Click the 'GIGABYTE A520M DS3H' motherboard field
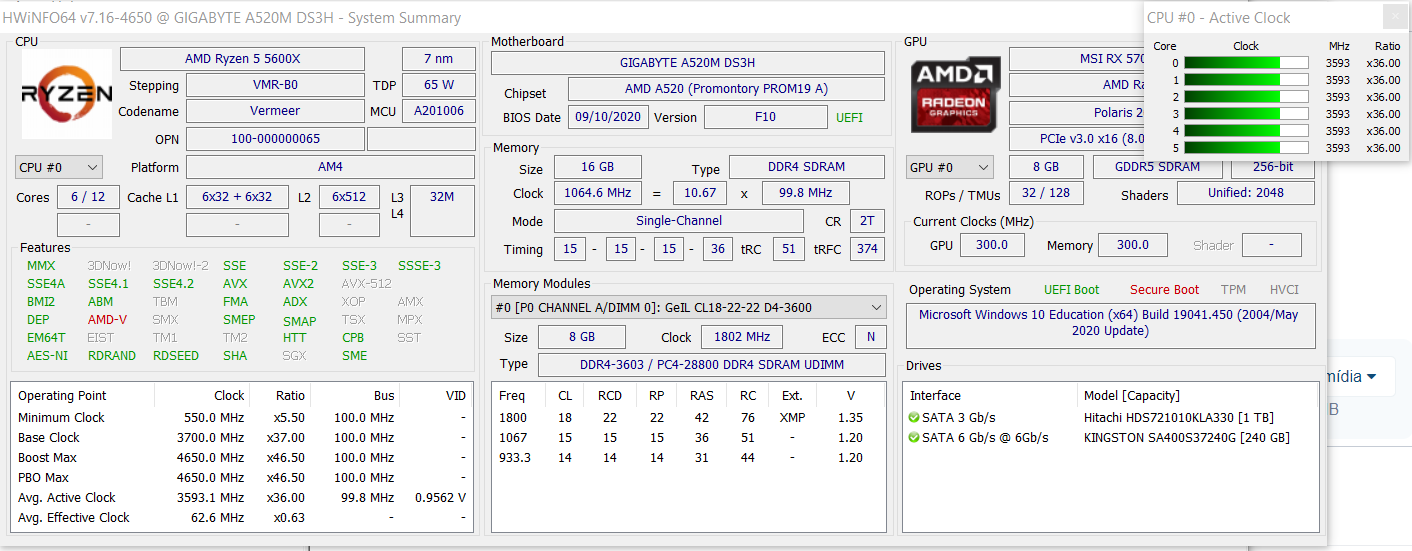1412x551 pixels. [688, 62]
